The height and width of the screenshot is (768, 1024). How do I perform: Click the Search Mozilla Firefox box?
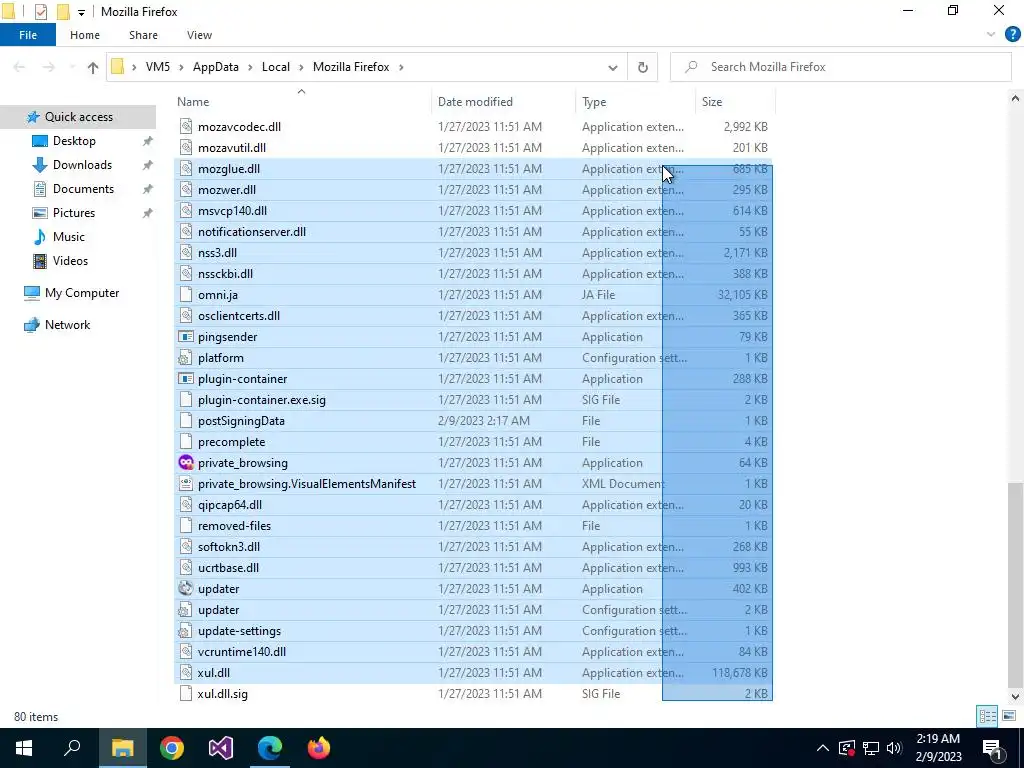(x=840, y=67)
